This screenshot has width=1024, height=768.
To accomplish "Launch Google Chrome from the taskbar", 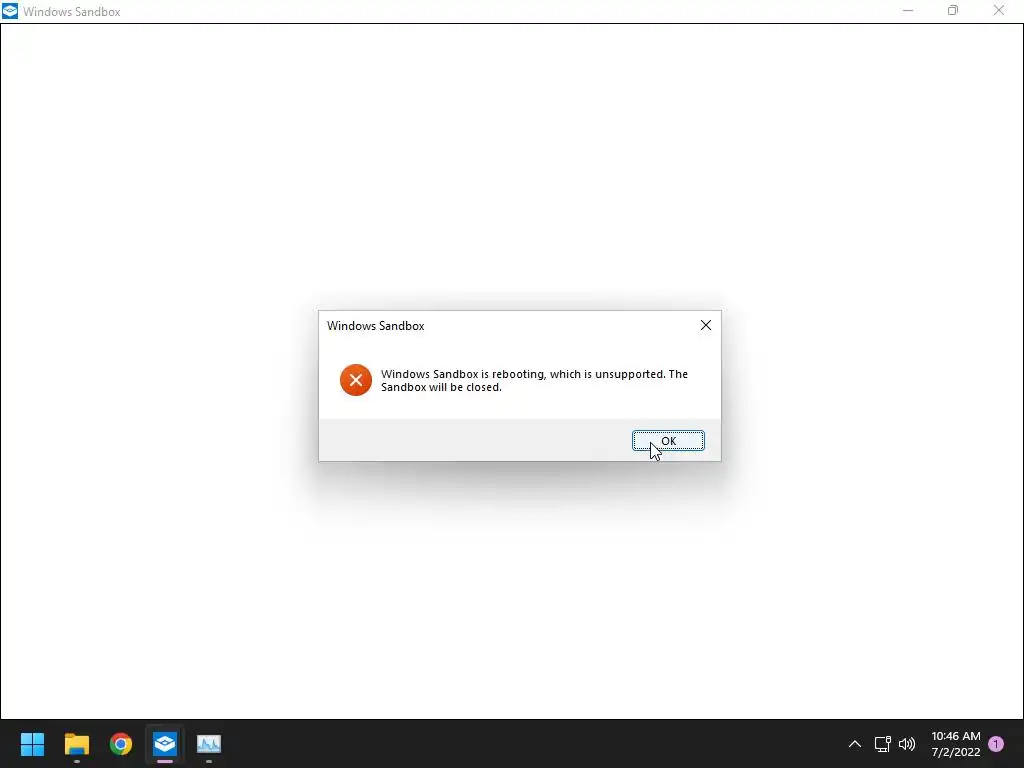I will pyautogui.click(x=121, y=744).
